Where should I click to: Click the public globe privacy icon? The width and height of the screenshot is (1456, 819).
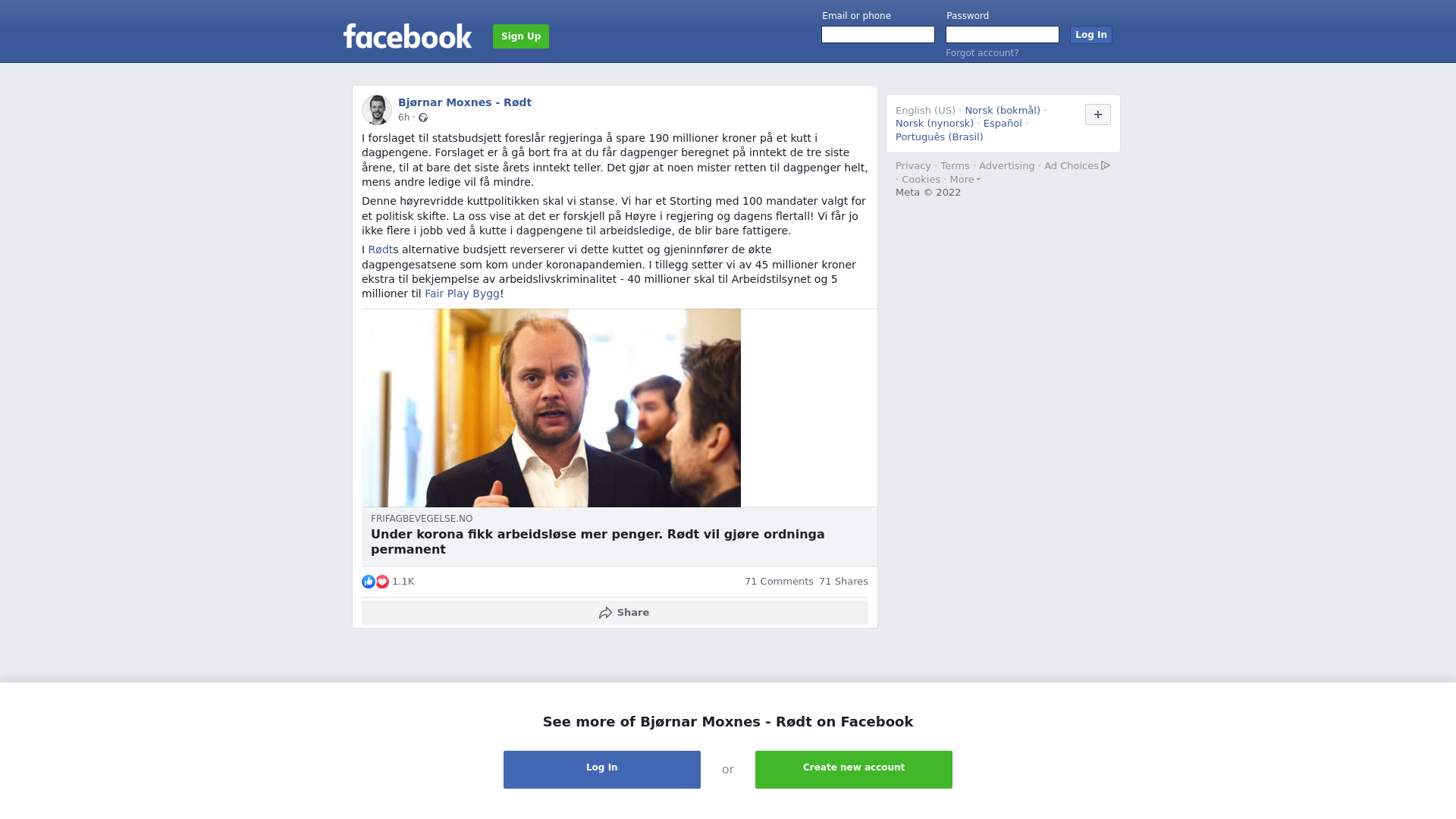423,118
